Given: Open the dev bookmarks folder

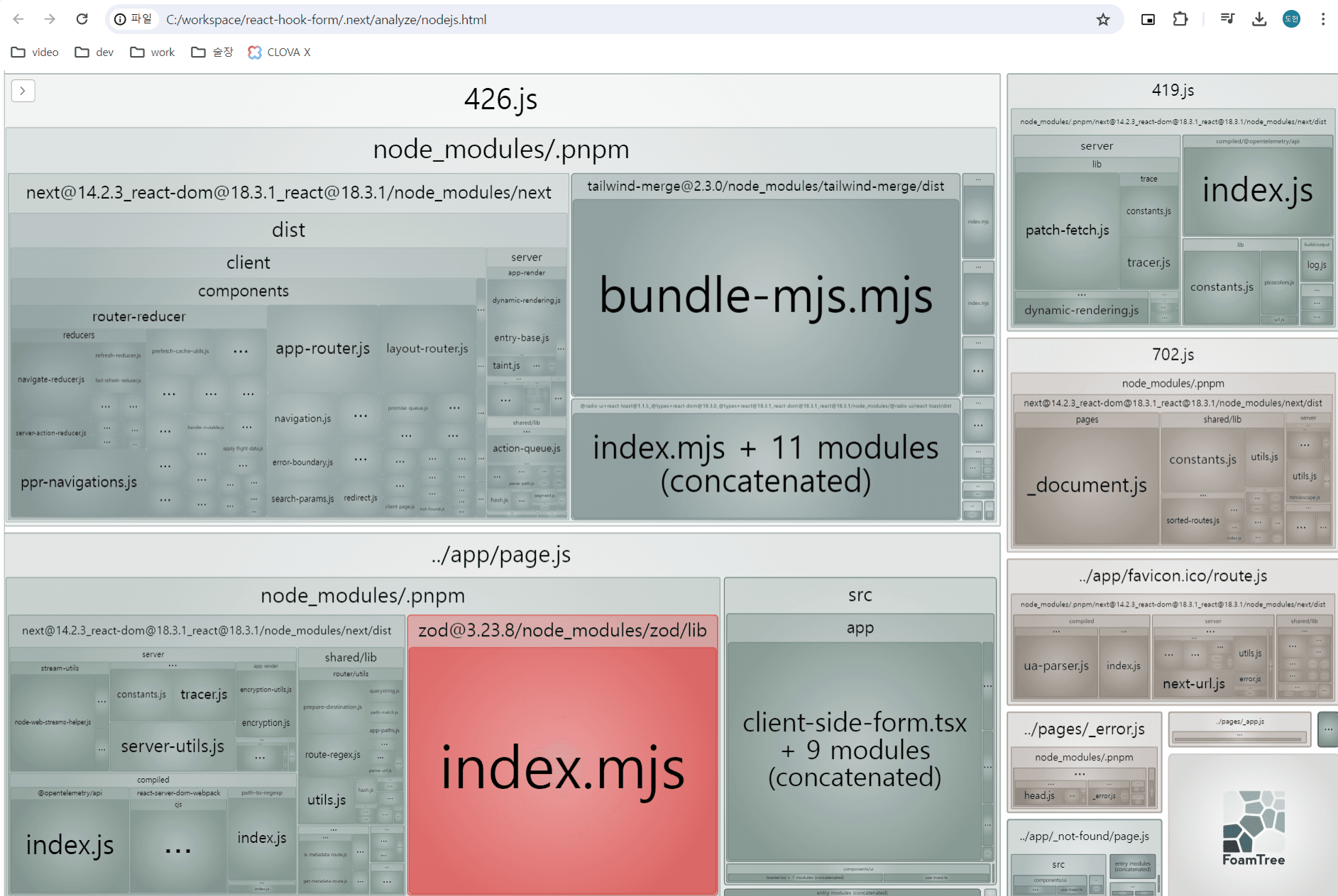Looking at the screenshot, I should click(x=94, y=52).
